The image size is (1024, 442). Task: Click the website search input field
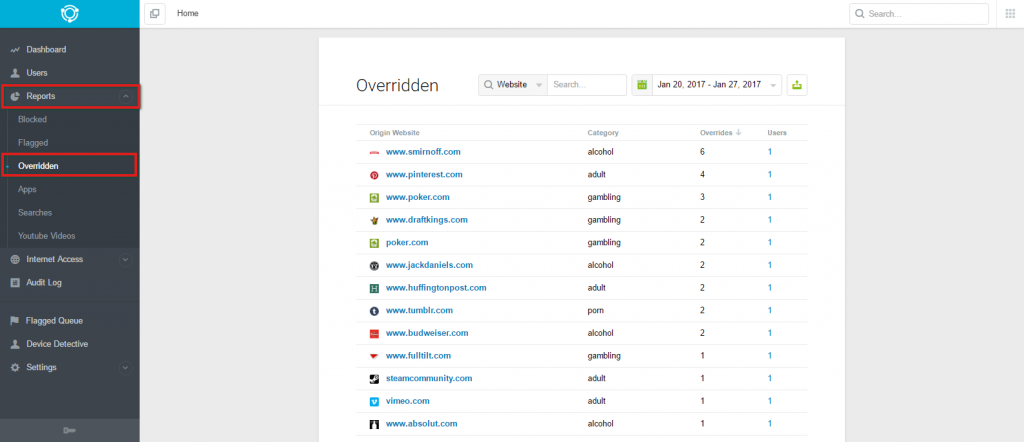tap(587, 85)
